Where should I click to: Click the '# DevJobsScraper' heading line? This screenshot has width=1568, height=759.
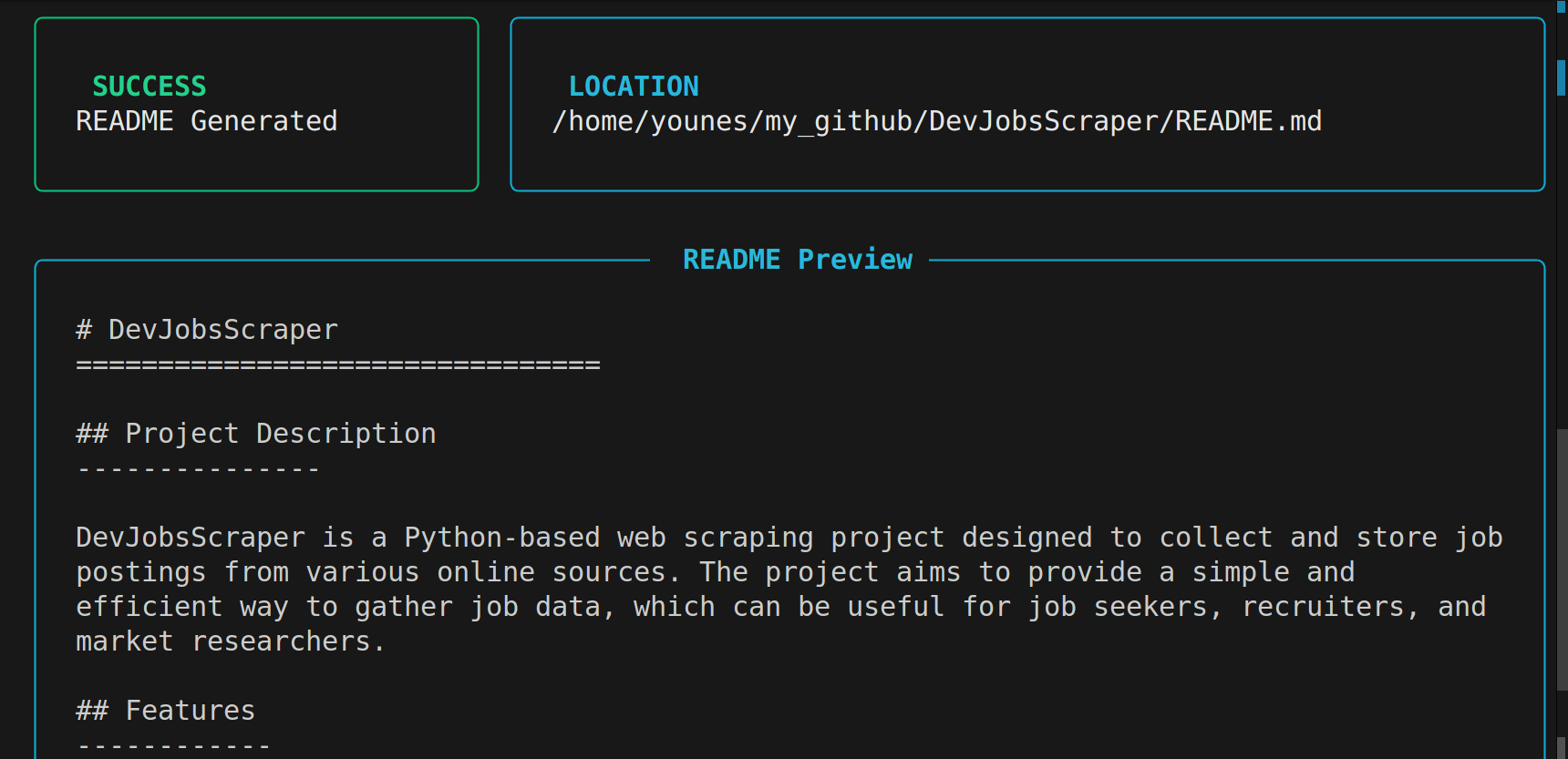207,330
